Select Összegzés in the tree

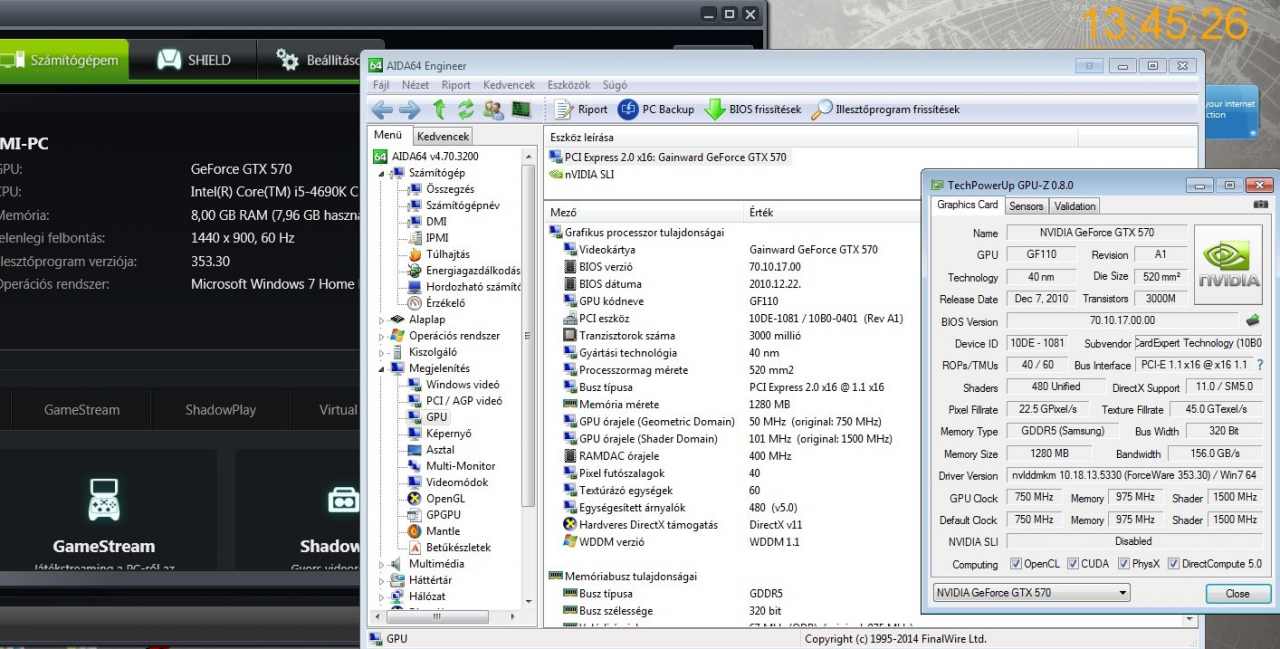pos(441,189)
